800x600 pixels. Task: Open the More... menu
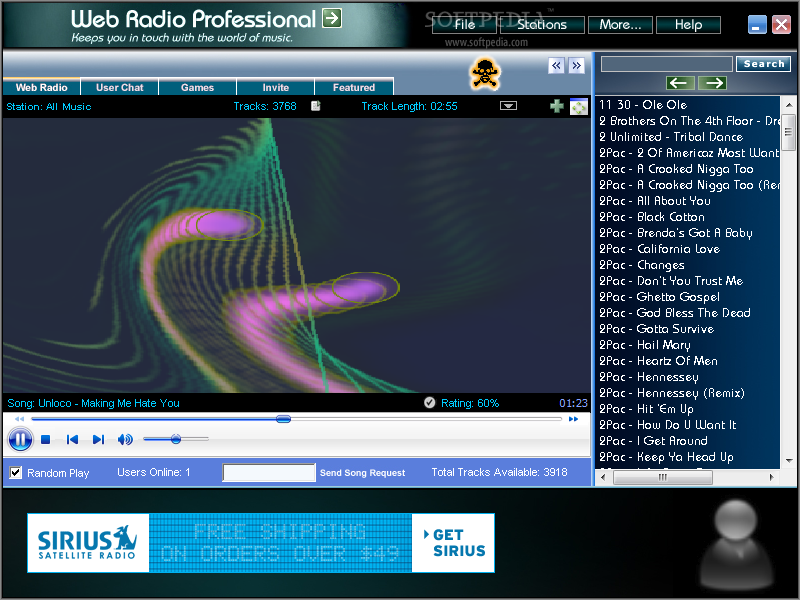coord(620,24)
